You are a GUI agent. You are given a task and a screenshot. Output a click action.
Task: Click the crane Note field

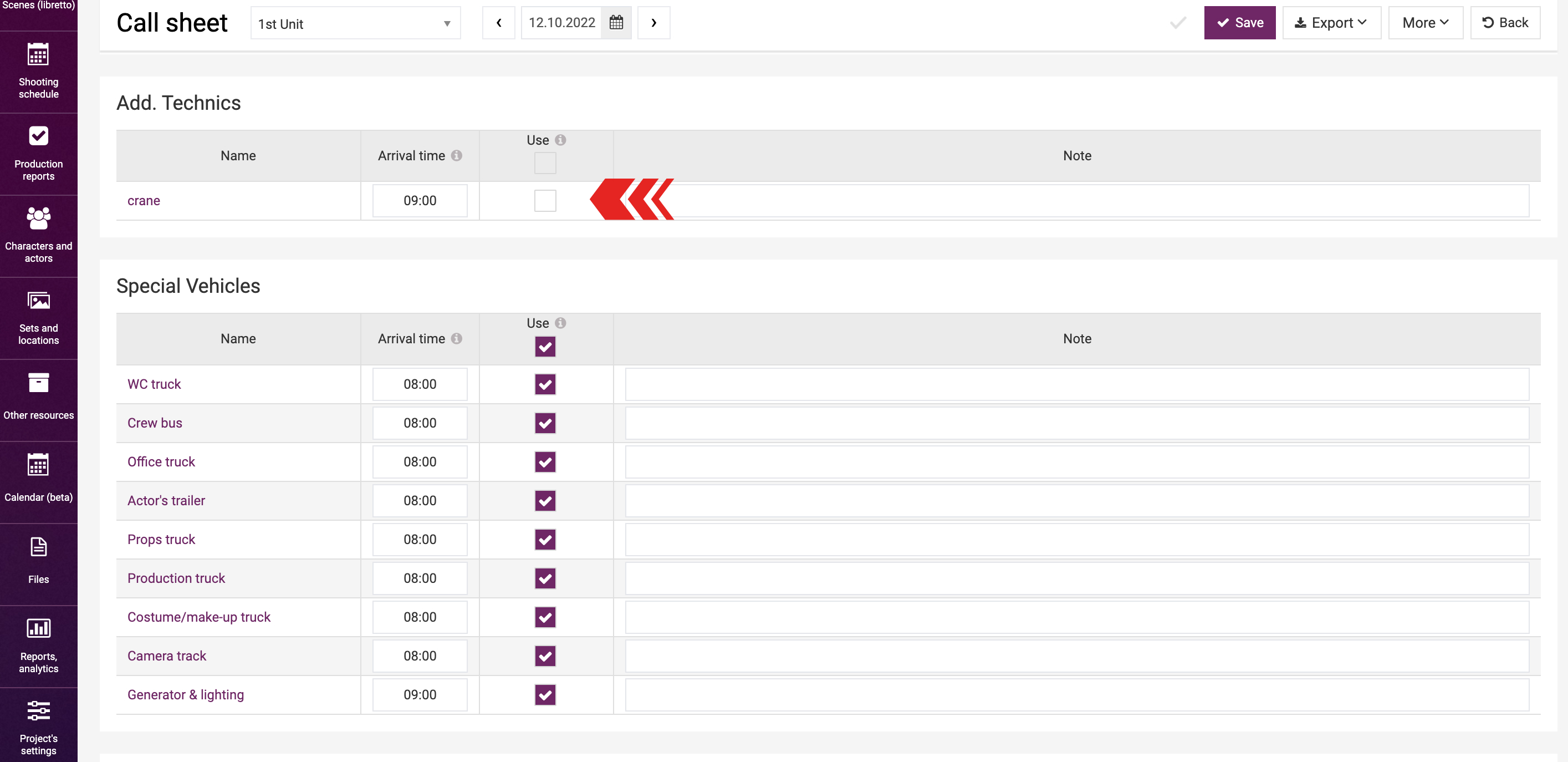[x=1077, y=201]
